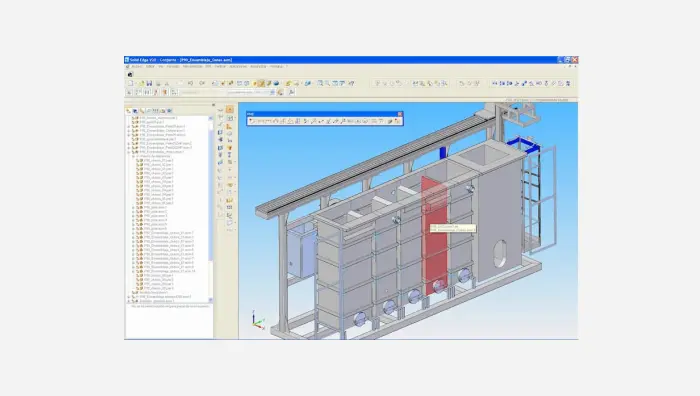Screen dimensions: 700x396
Task: Open the combo box in second toolbar row
Action: point(251,92)
